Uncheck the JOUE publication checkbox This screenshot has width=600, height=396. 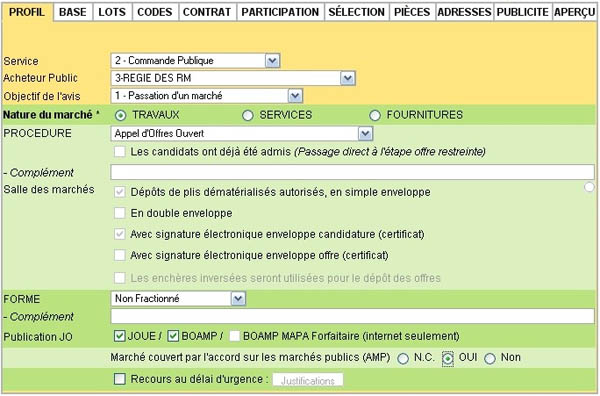(x=120, y=336)
